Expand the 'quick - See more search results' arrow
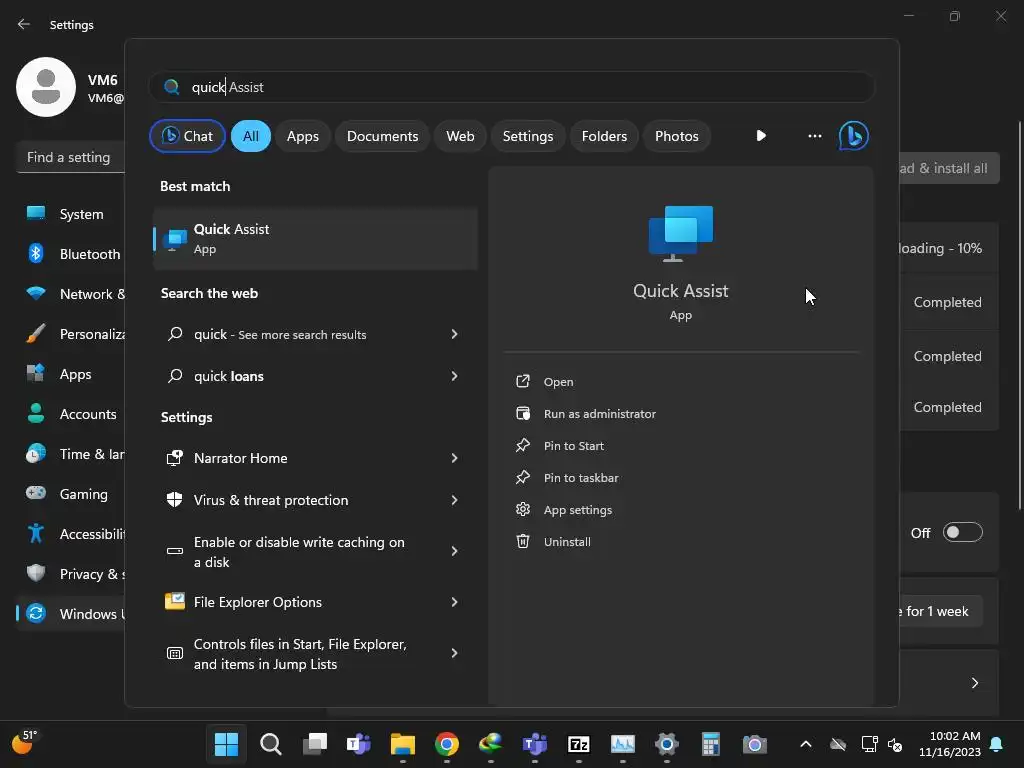The height and width of the screenshot is (768, 1024). 454,334
